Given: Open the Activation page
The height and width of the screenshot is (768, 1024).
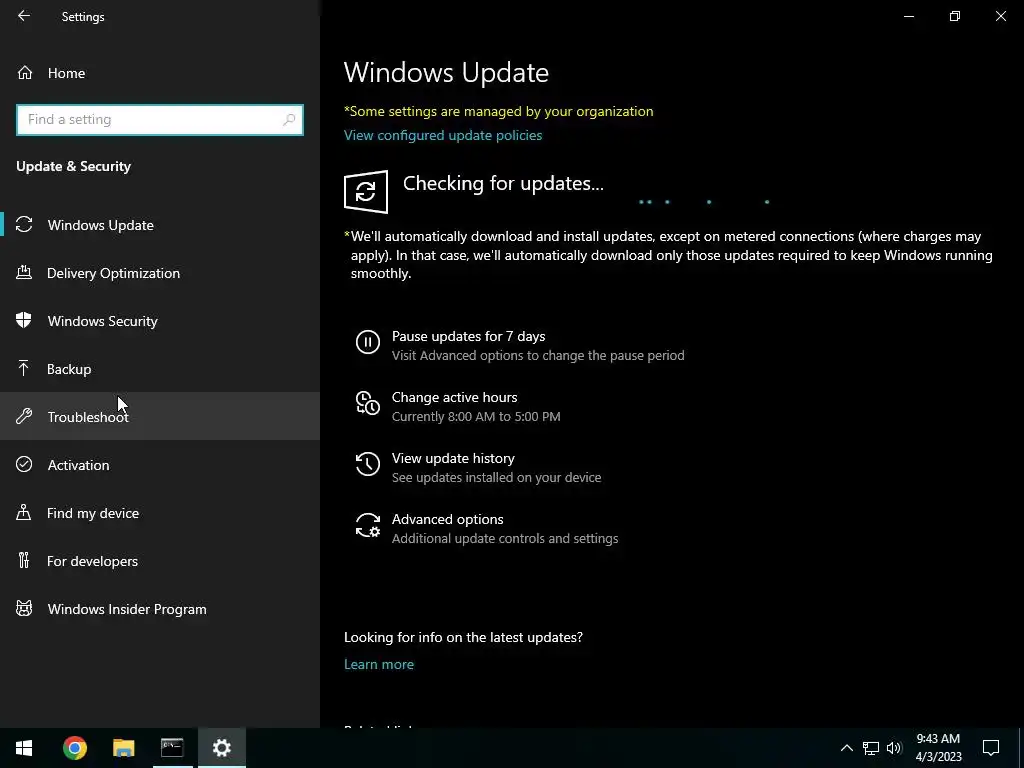Looking at the screenshot, I should (160, 464).
